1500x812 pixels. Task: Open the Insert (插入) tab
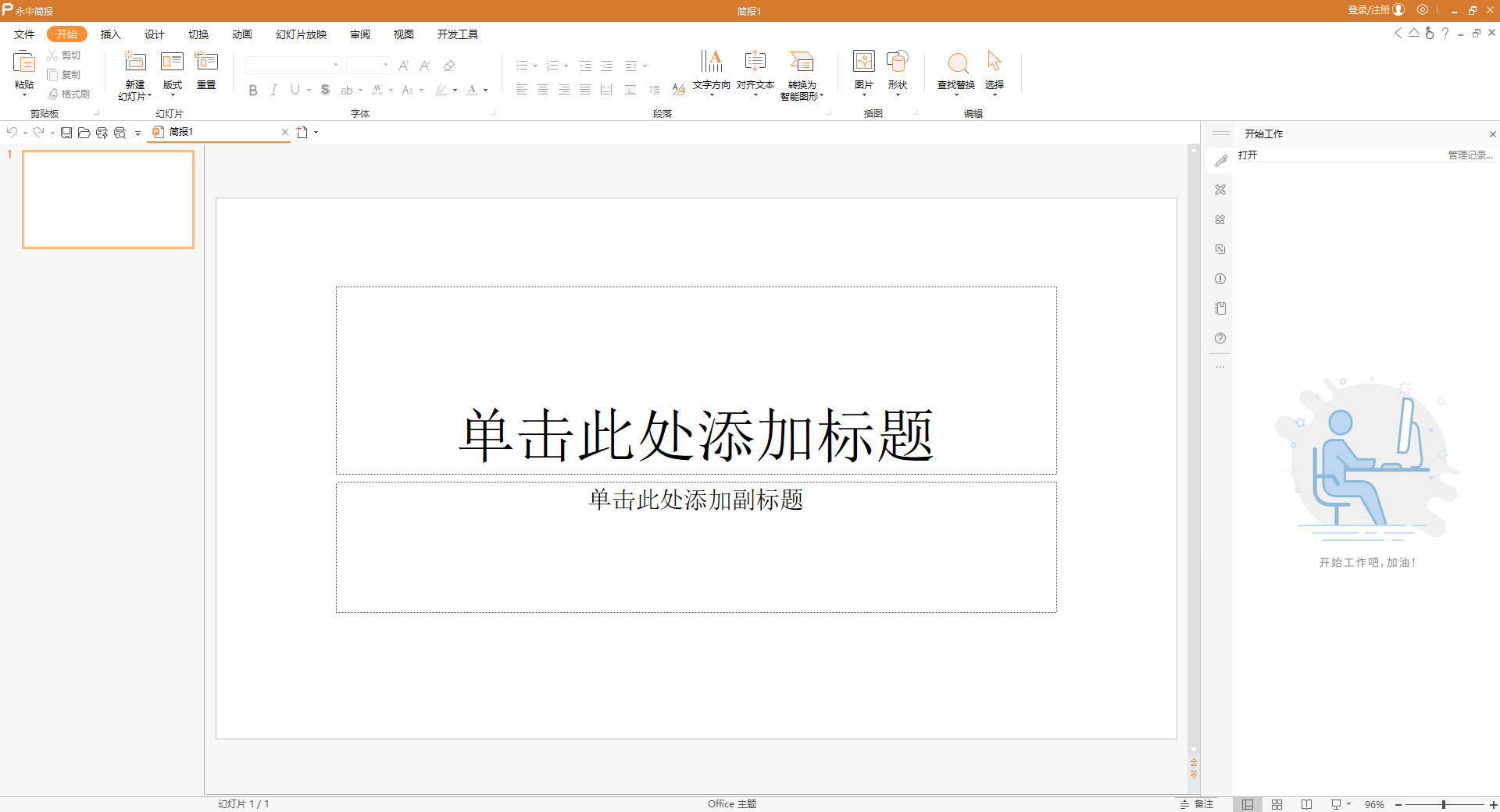(x=110, y=34)
